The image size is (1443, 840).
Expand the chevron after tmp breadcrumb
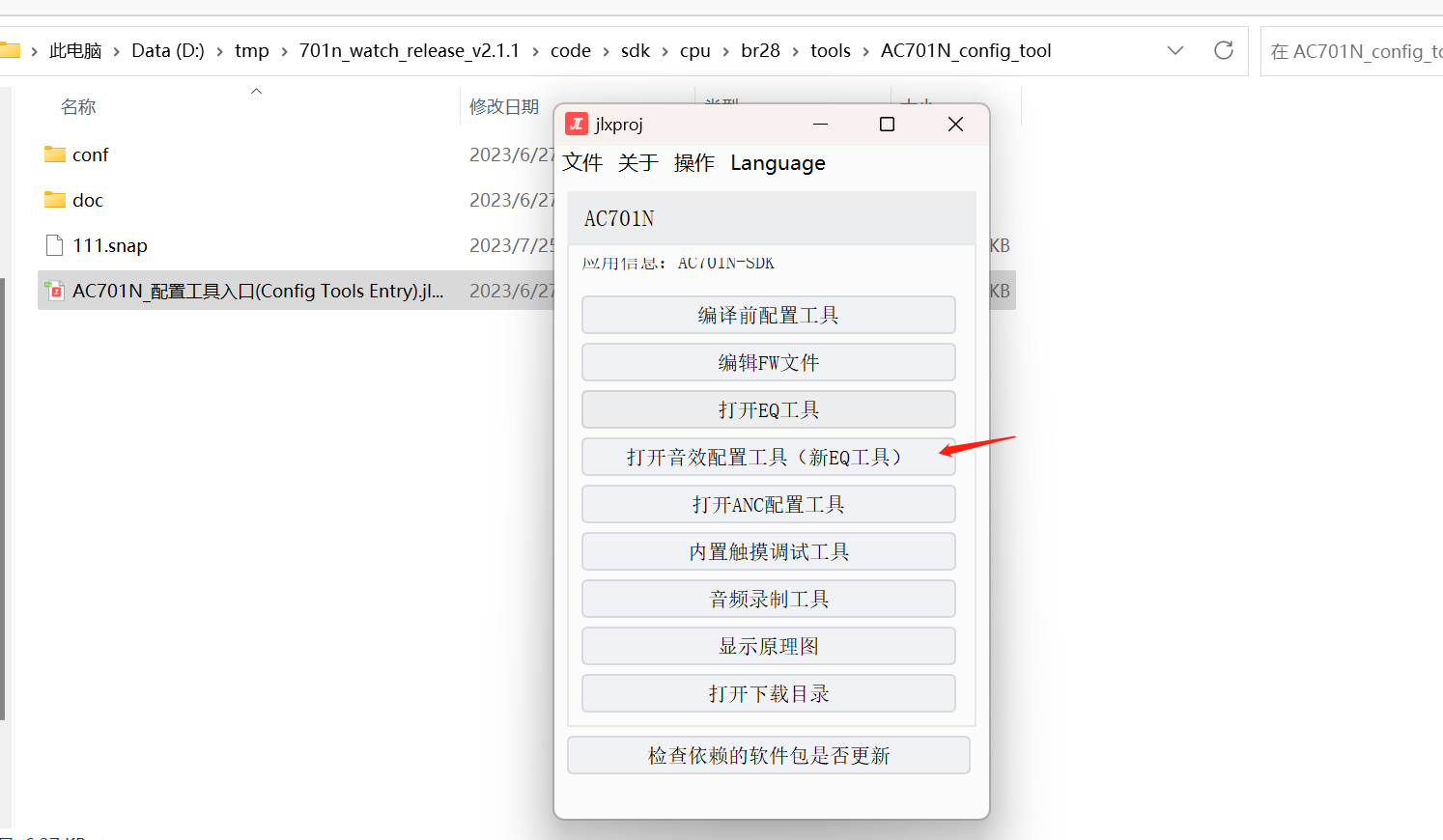[x=284, y=51]
